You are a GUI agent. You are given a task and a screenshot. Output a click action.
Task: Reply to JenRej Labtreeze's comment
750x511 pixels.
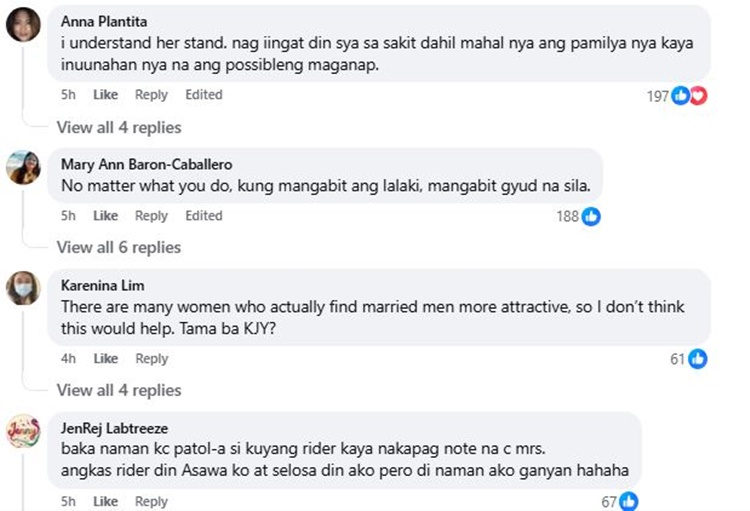(x=151, y=501)
